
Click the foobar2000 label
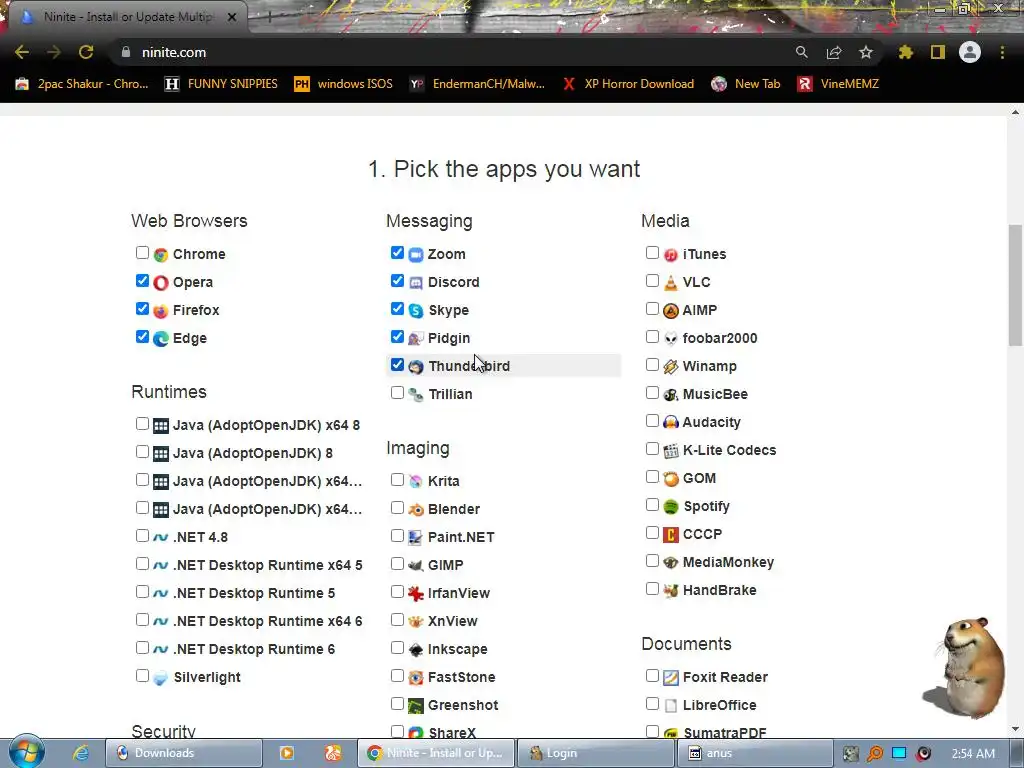[720, 338]
